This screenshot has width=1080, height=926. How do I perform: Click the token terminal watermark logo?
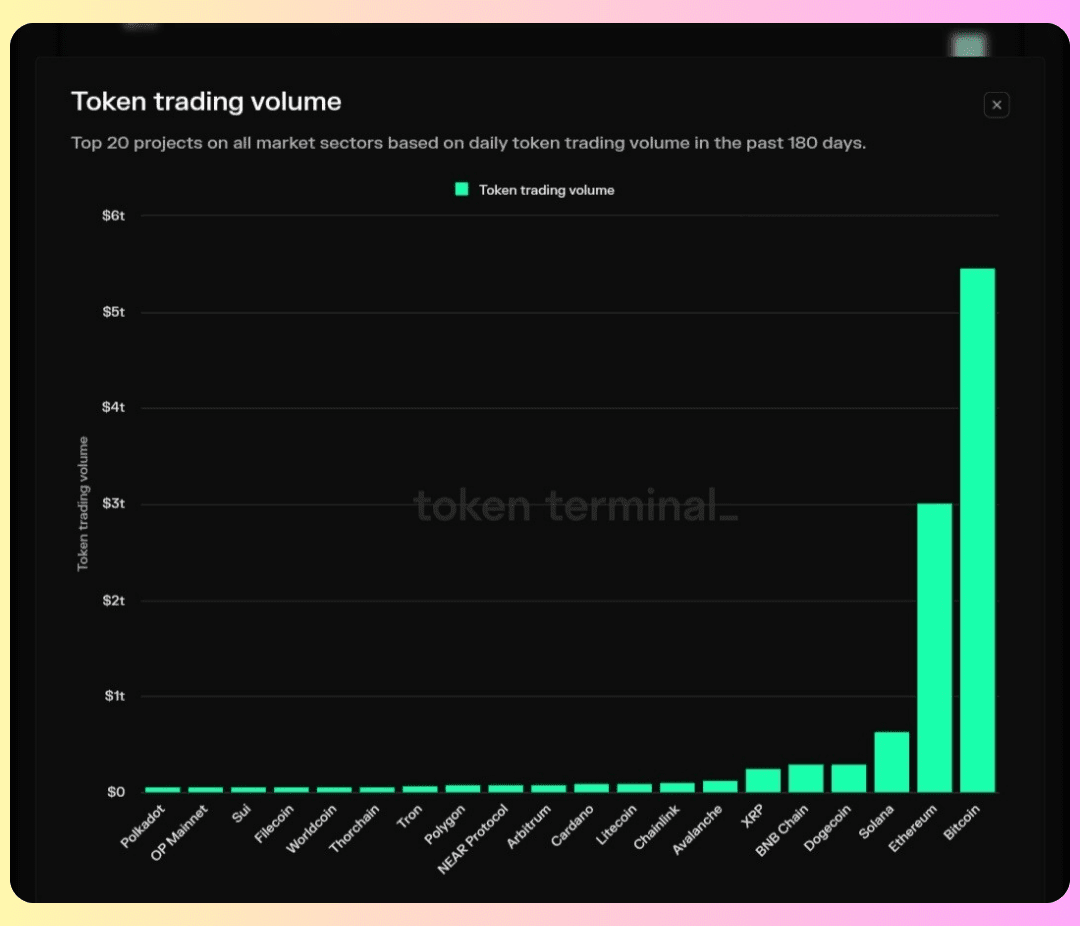[x=575, y=506]
